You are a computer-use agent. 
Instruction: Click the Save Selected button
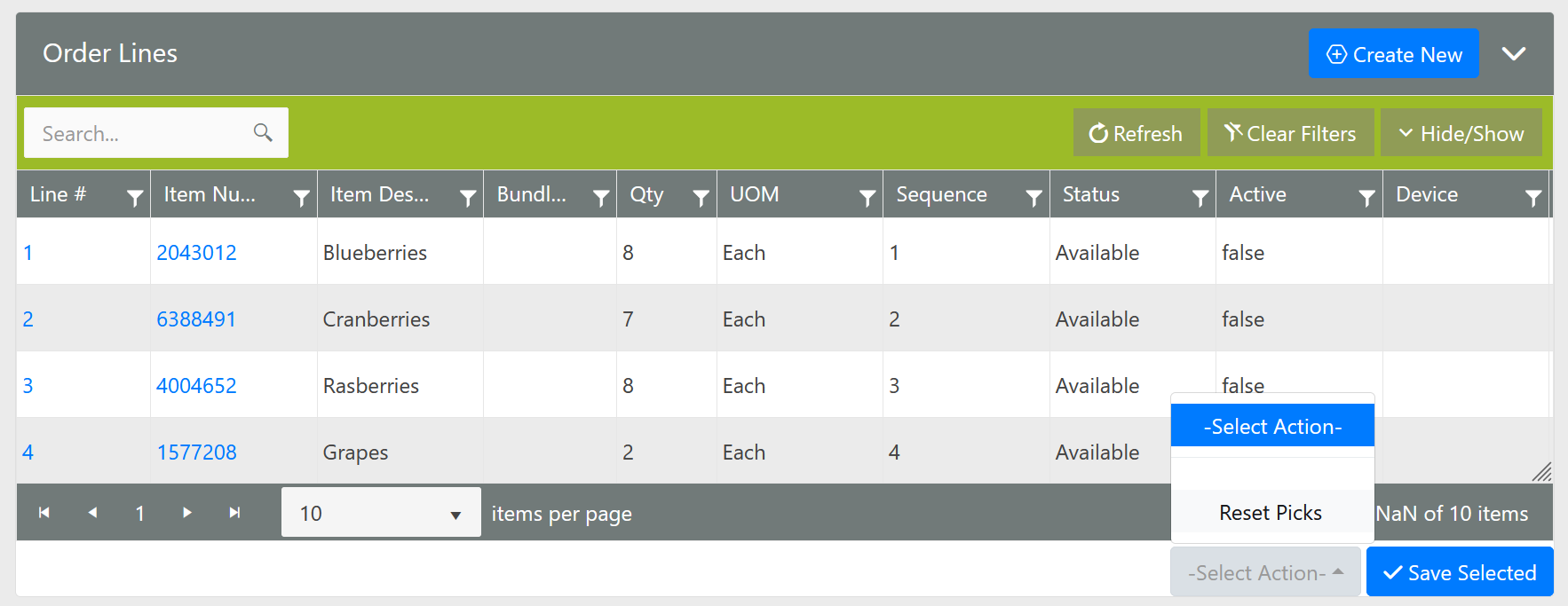[1459, 572]
